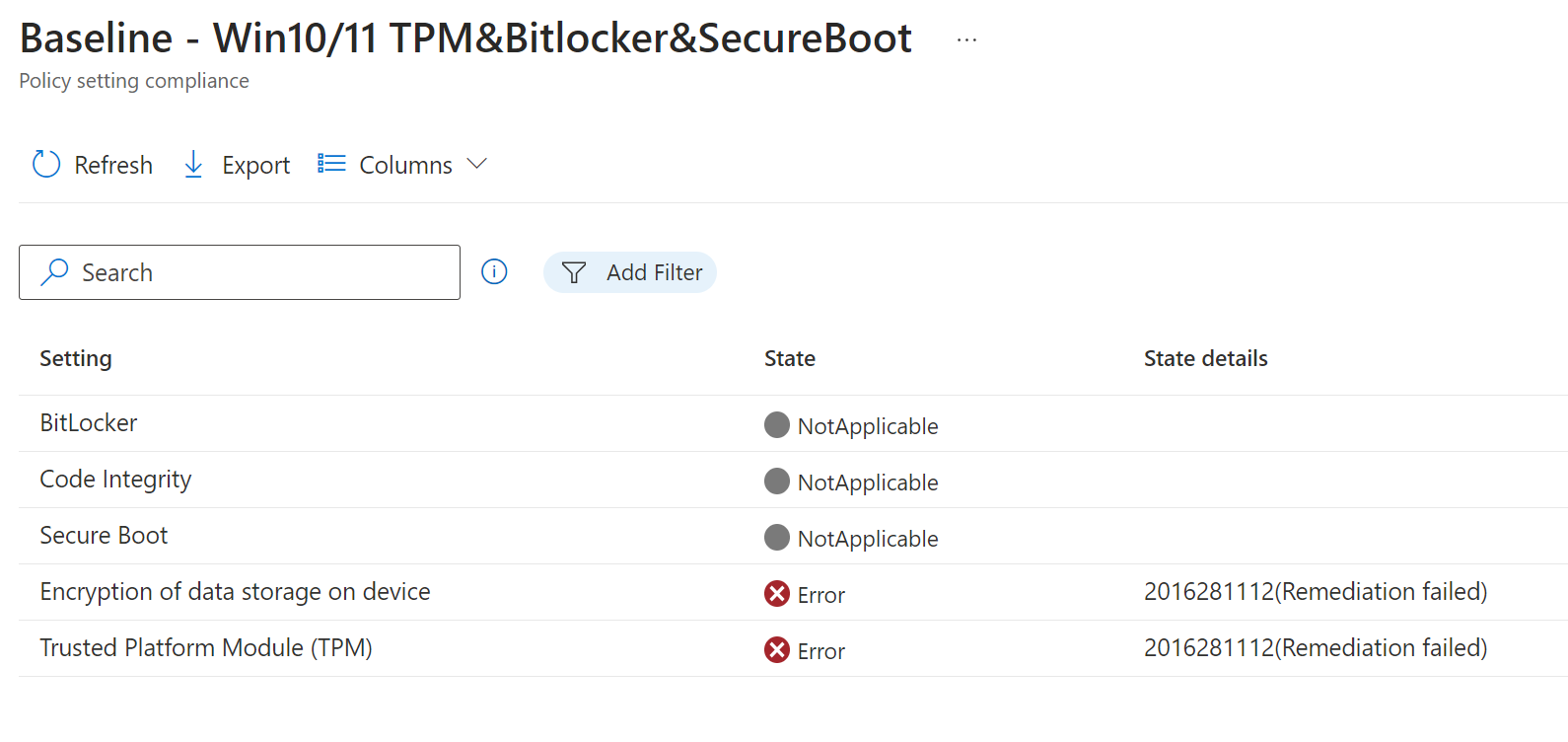Click the search info circle icon
Viewport: 1568px width, 742px height.
[x=494, y=271]
